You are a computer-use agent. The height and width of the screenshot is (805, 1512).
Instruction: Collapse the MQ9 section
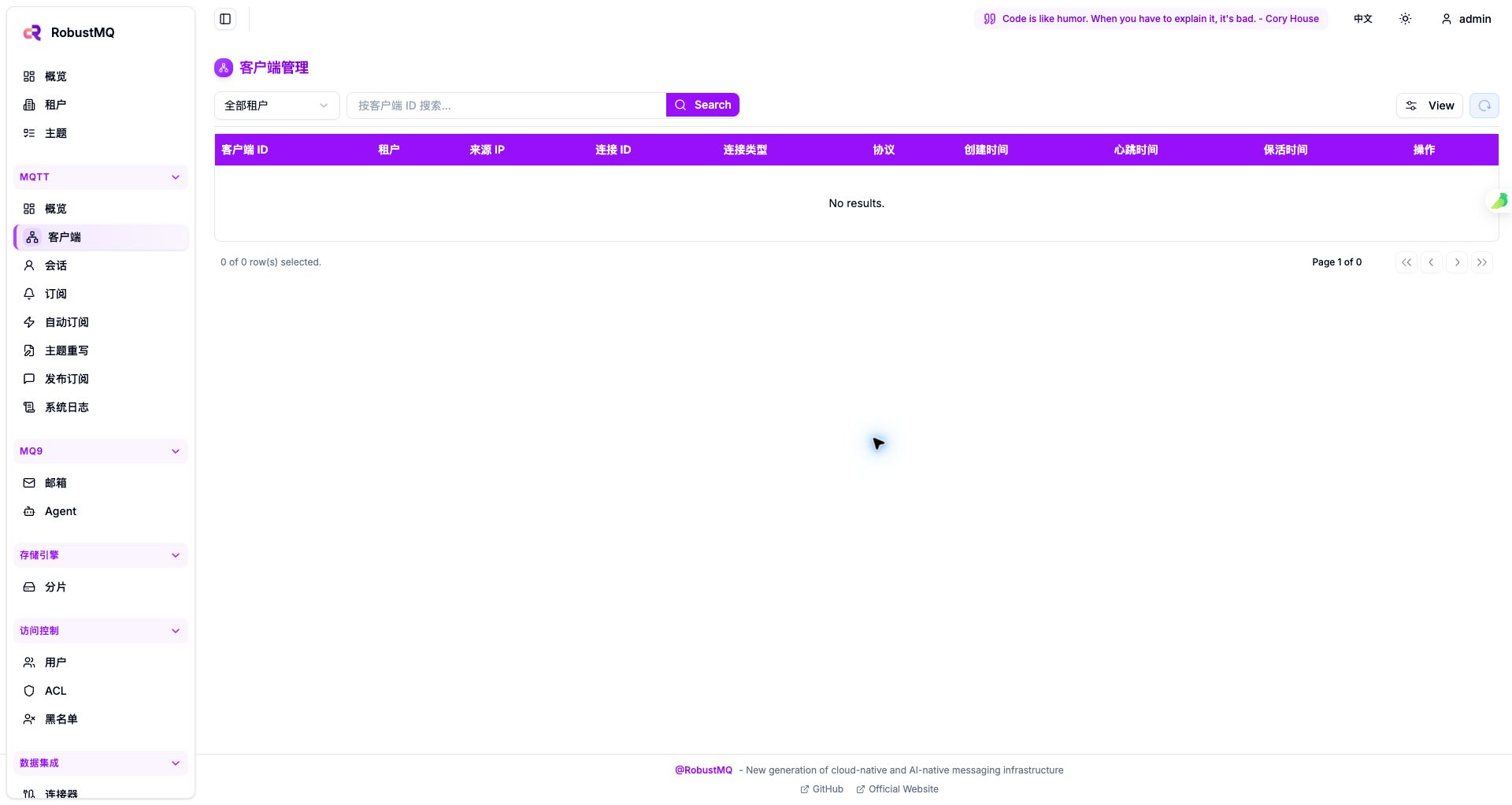[x=101, y=451]
